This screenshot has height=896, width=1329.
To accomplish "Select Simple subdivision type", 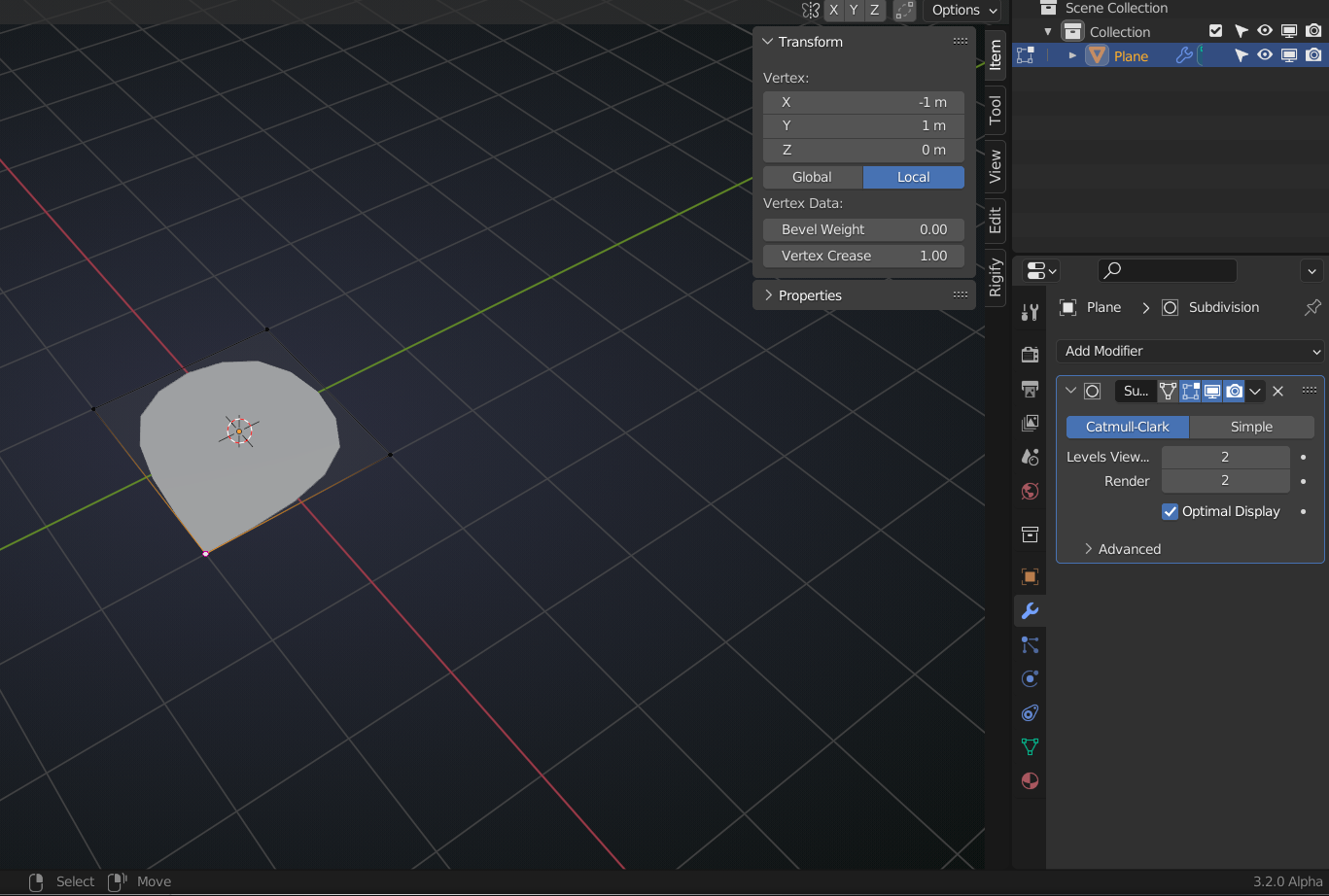I will [x=1252, y=427].
